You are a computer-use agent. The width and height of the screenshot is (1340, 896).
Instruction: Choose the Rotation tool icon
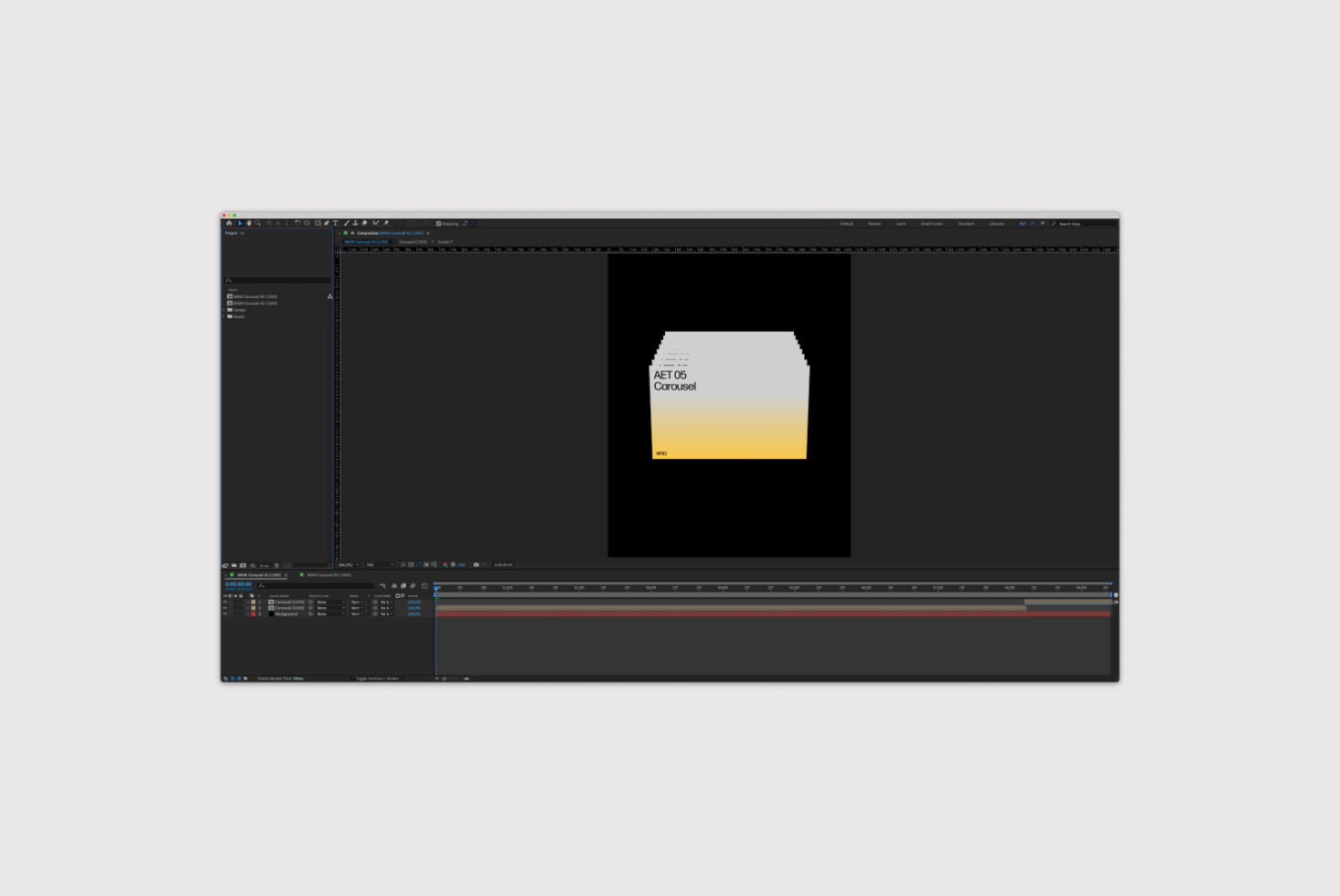click(x=297, y=223)
